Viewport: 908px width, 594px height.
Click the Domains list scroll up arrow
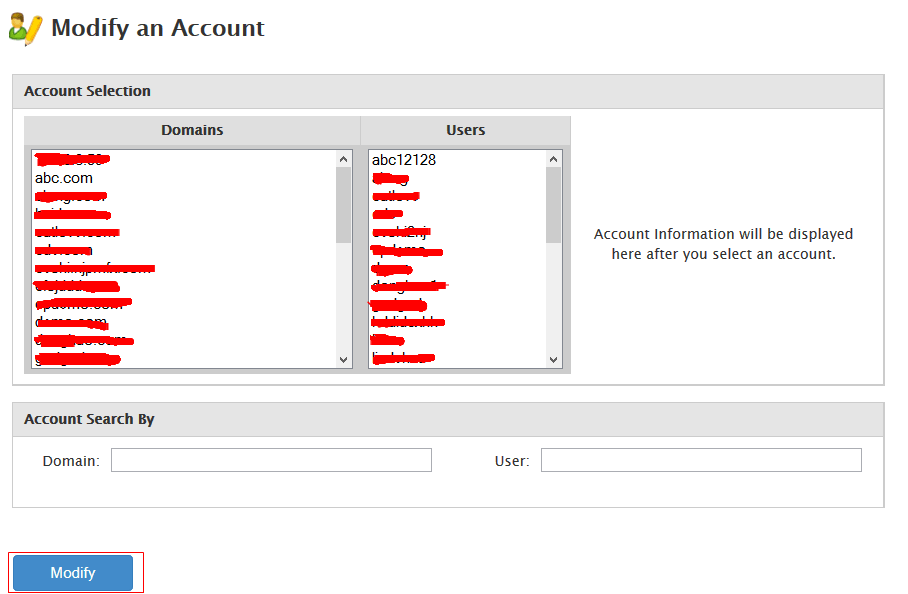[x=344, y=159]
